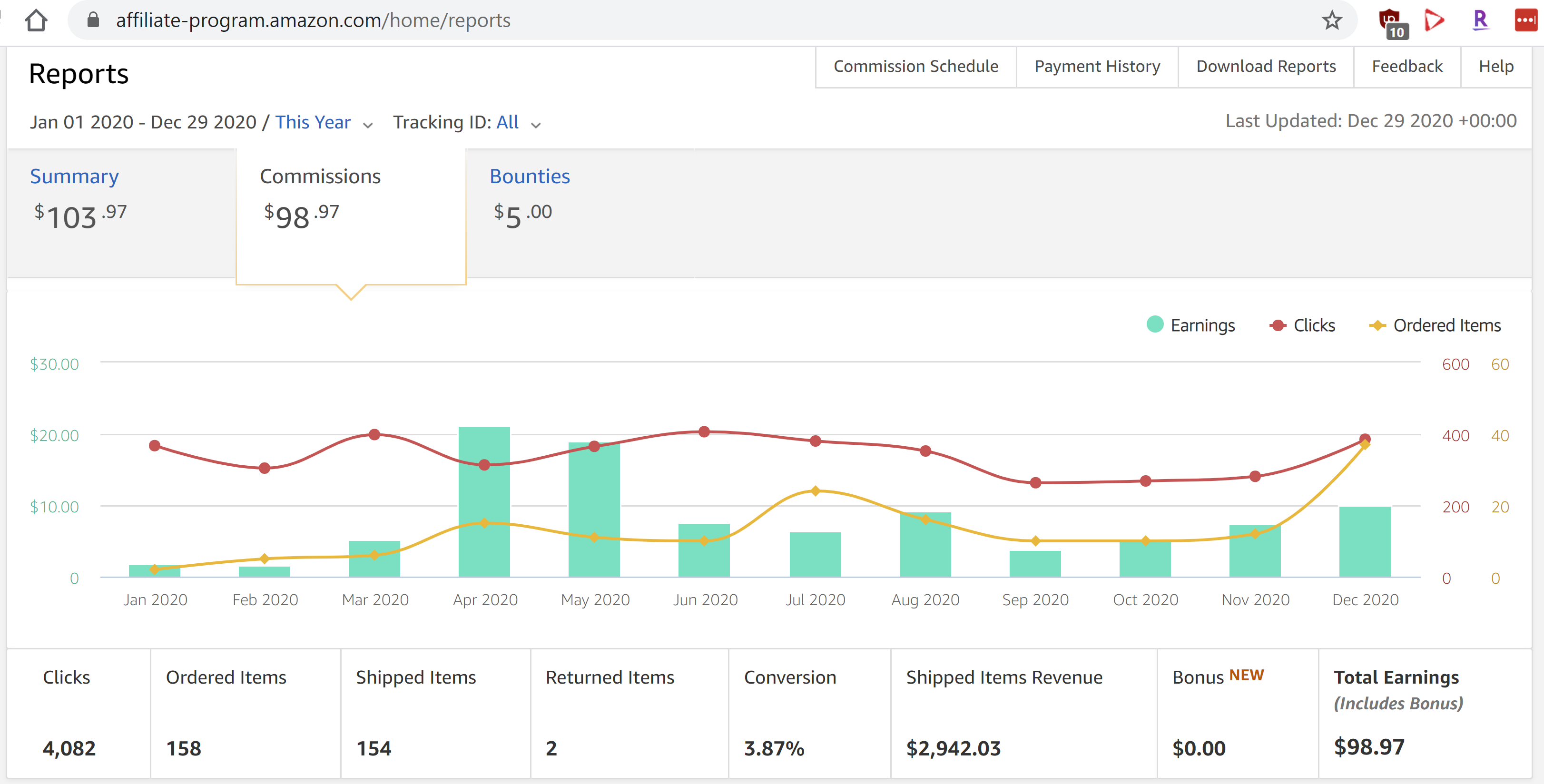Select the Conversion value 3.87%
This screenshot has width=1544, height=784.
pos(774,749)
